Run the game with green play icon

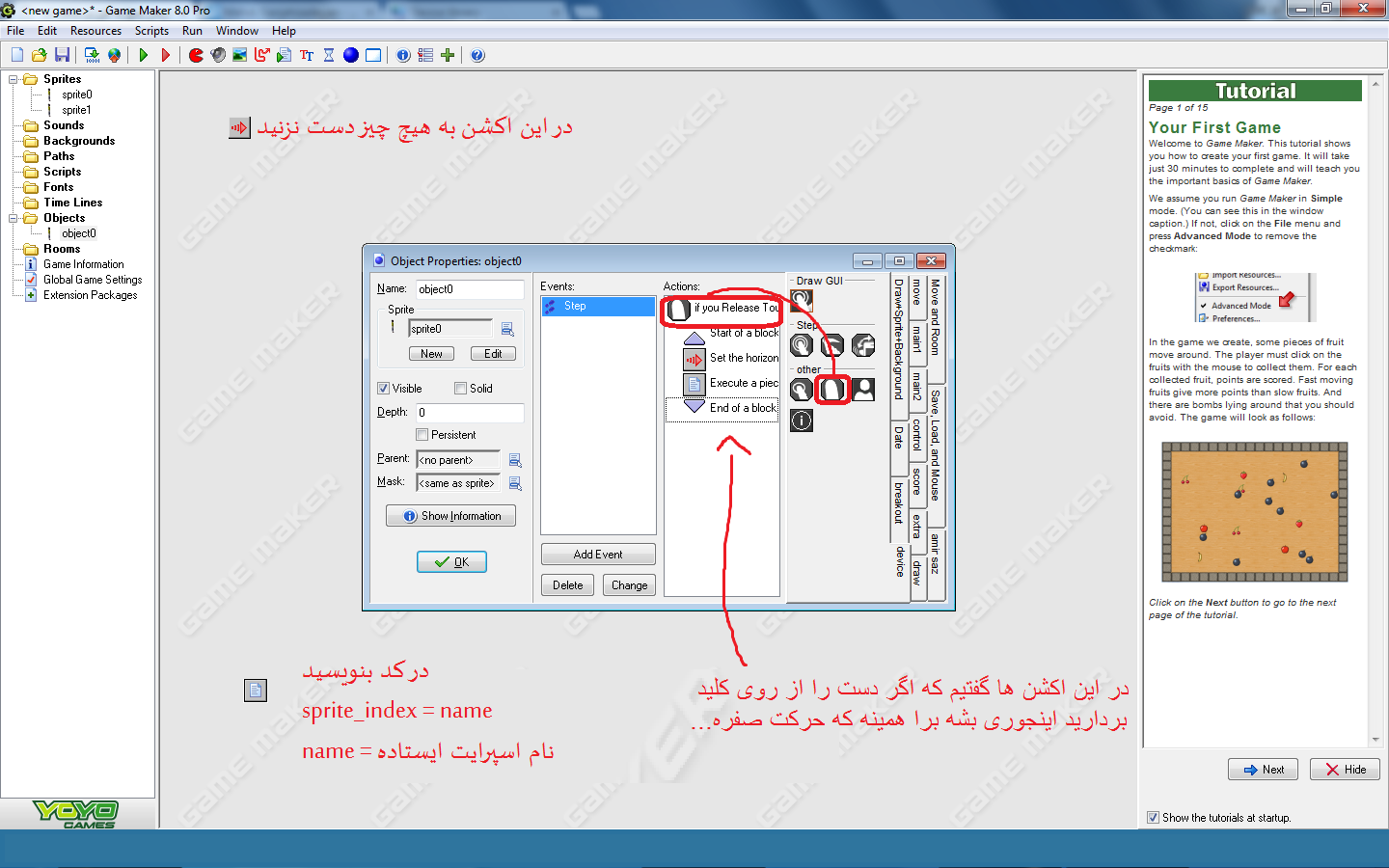click(x=144, y=55)
